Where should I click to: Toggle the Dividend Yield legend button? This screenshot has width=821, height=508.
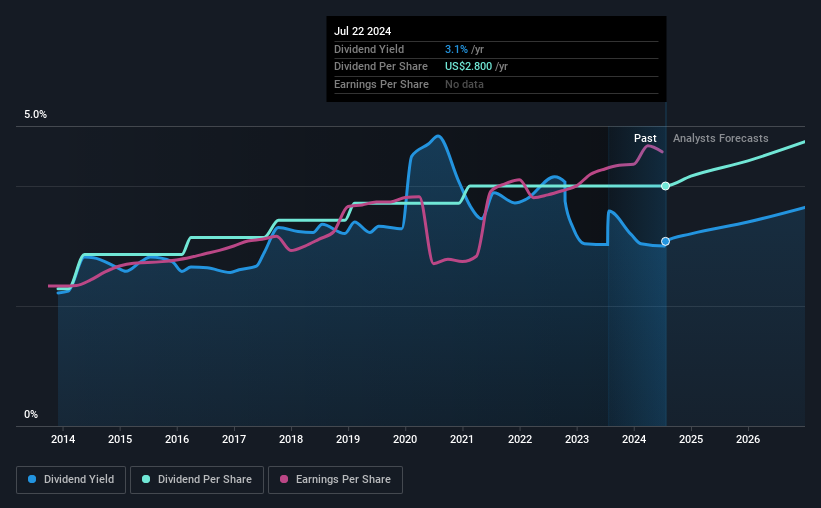tap(71, 480)
